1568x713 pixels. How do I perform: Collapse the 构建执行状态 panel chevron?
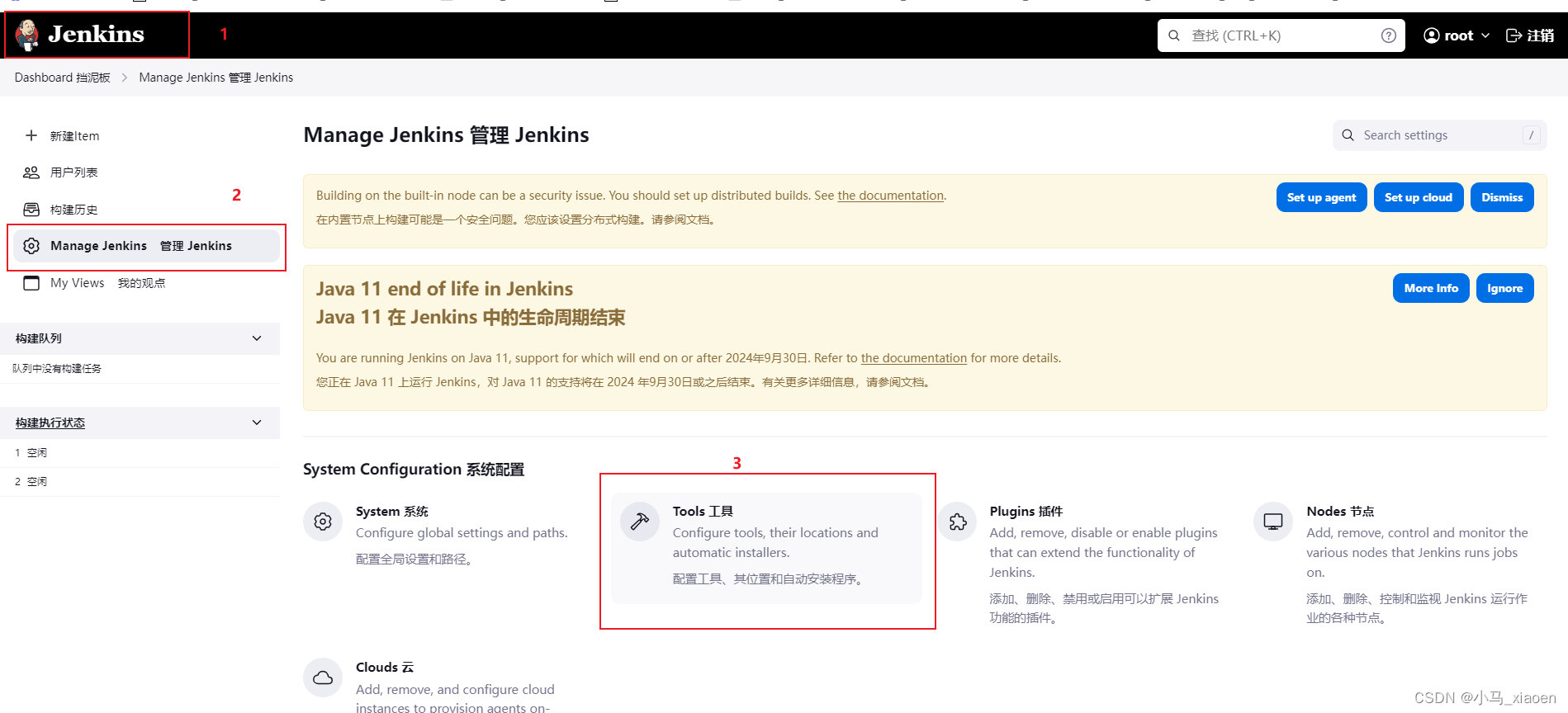pos(257,423)
